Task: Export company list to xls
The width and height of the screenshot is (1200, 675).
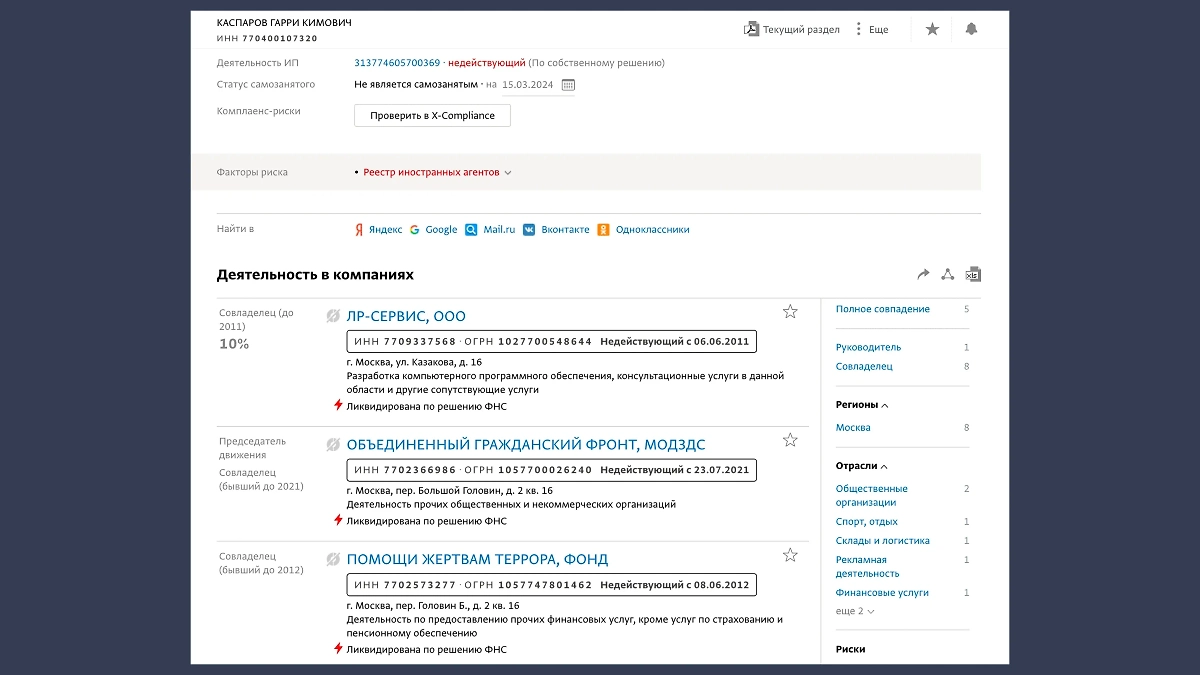Action: 973,273
